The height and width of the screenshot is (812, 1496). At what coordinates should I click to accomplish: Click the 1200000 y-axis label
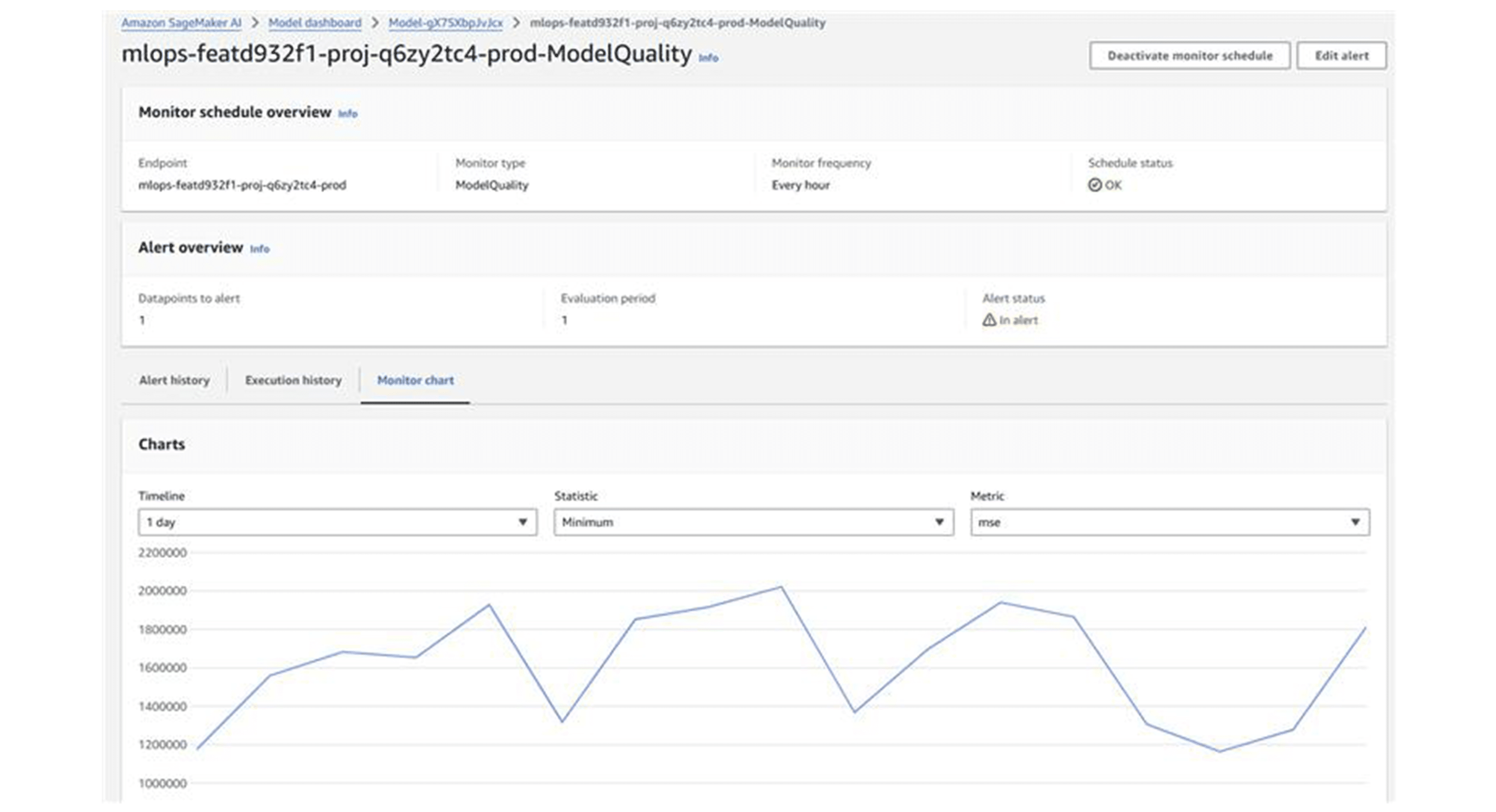[162, 744]
